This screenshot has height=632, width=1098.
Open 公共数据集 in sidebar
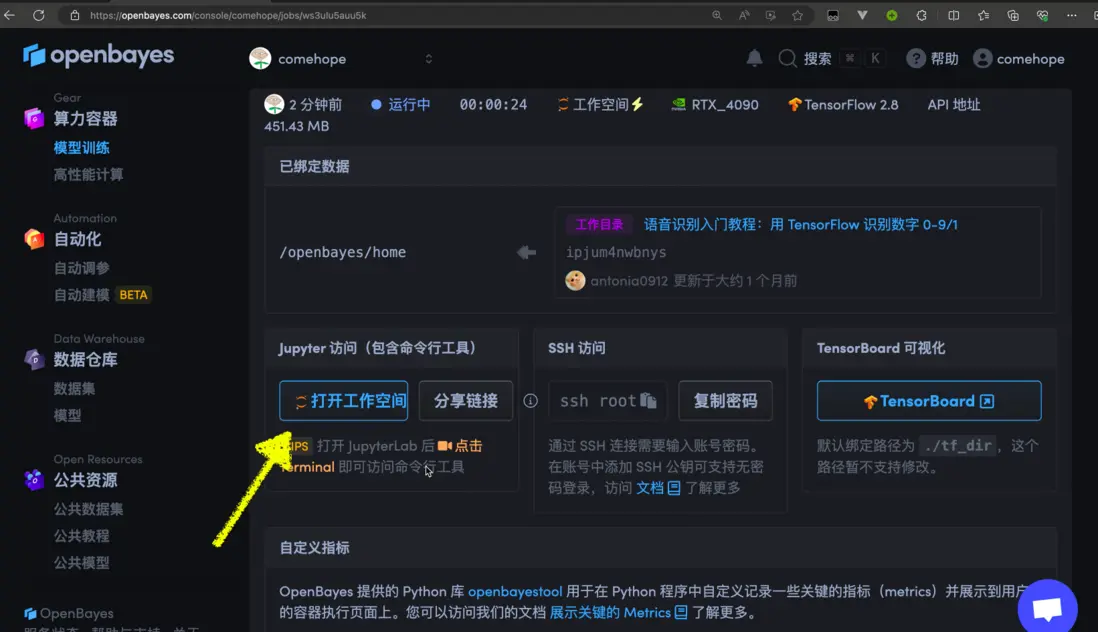(x=88, y=509)
